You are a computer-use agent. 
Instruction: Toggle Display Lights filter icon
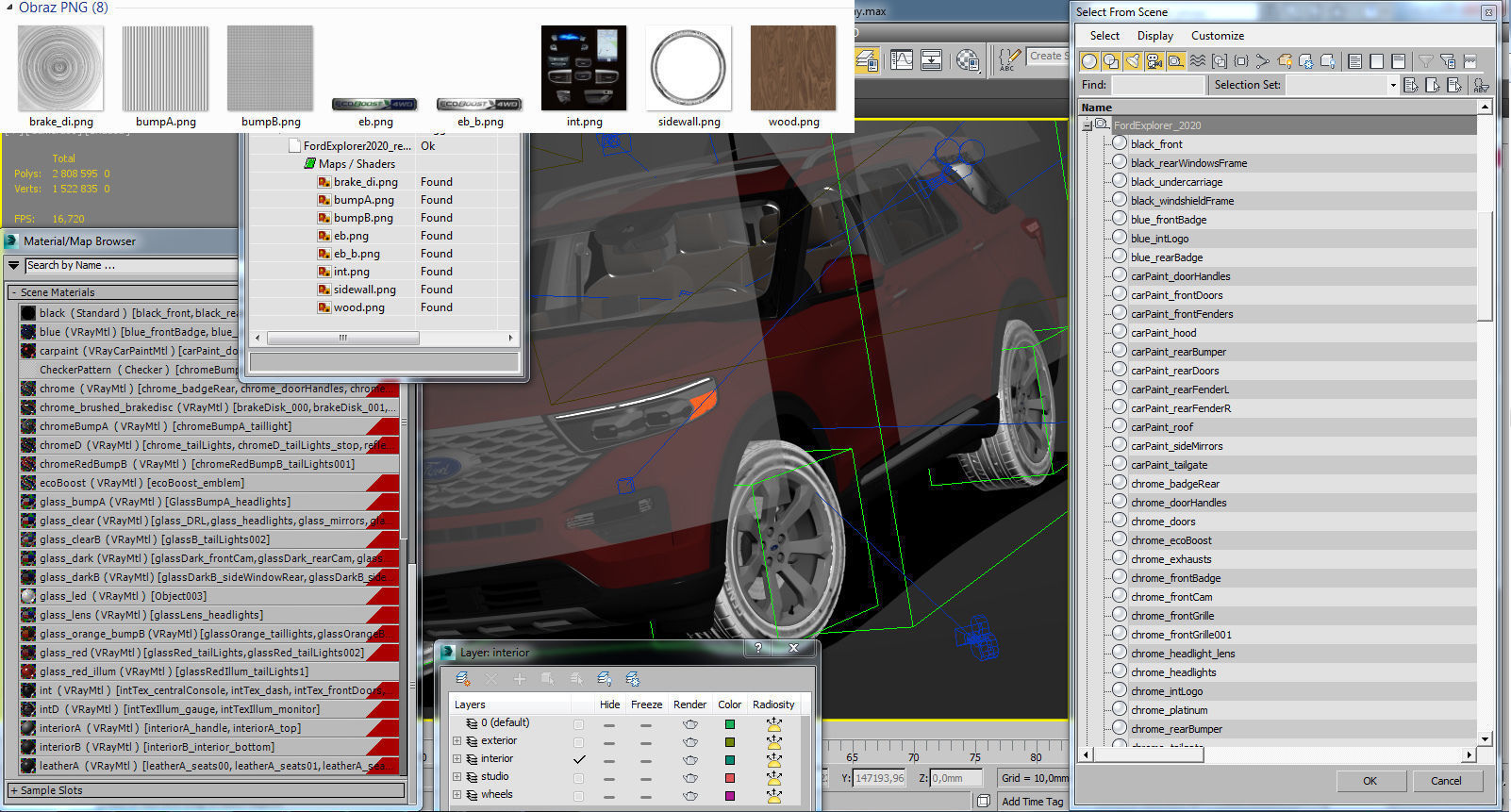1133,61
